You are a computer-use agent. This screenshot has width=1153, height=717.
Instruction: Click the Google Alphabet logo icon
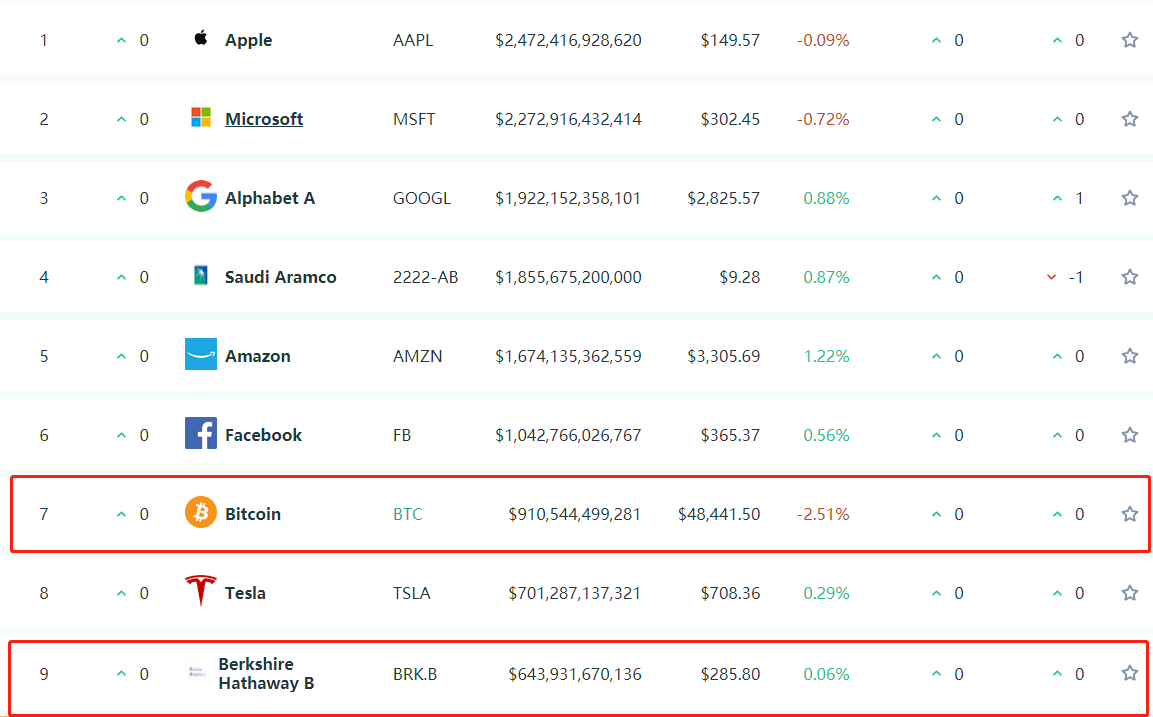pyautogui.click(x=201, y=197)
